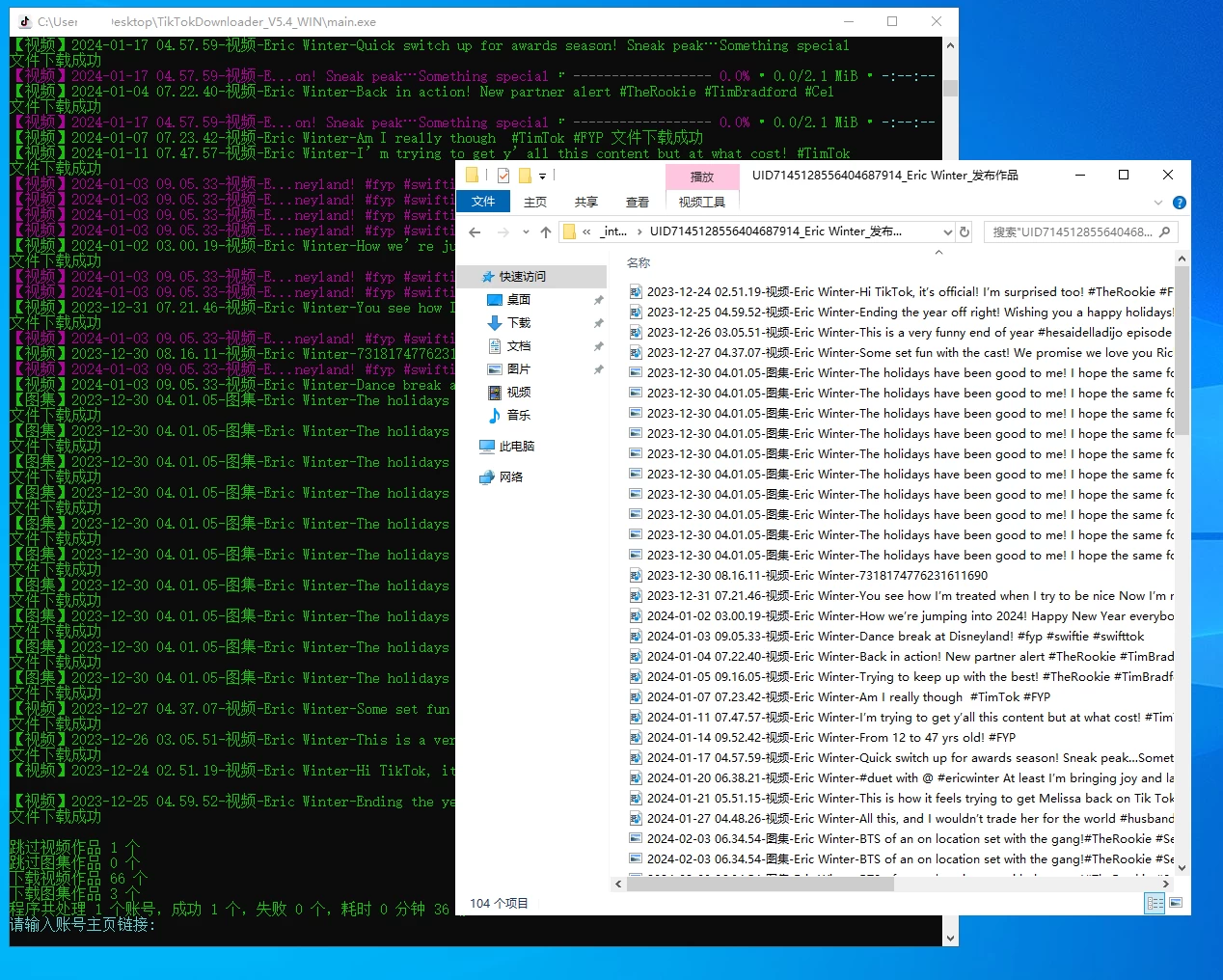Select 此电脑 (This PC) in the navigation pane
The height and width of the screenshot is (980, 1223).
pos(516,447)
